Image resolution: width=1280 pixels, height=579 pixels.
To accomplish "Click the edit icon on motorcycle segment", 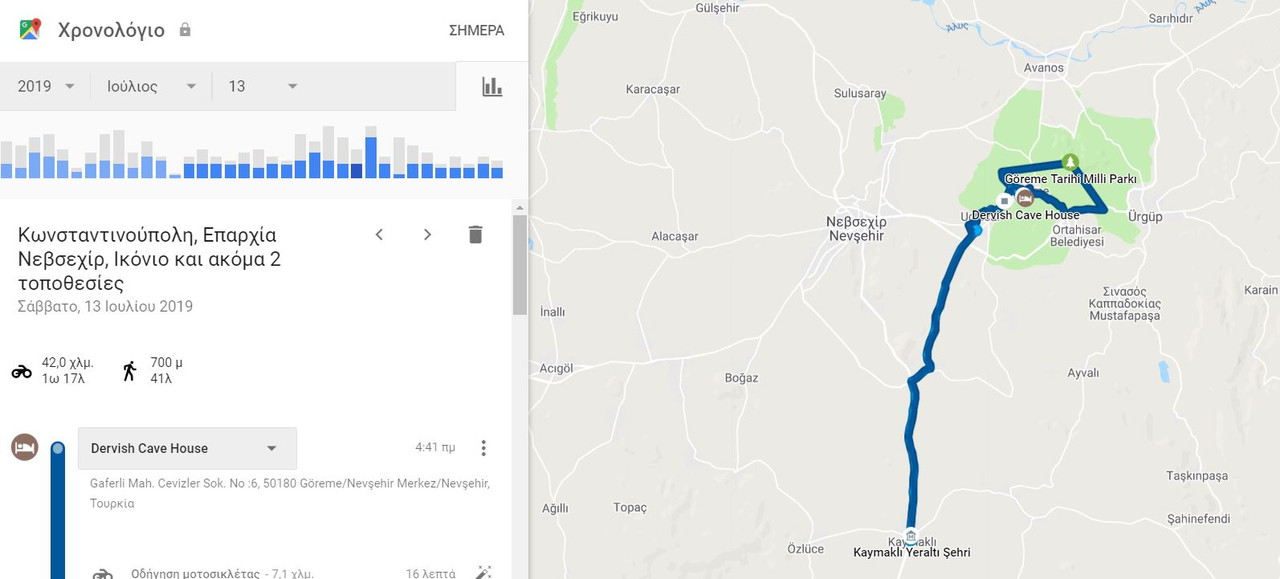I will (484, 573).
